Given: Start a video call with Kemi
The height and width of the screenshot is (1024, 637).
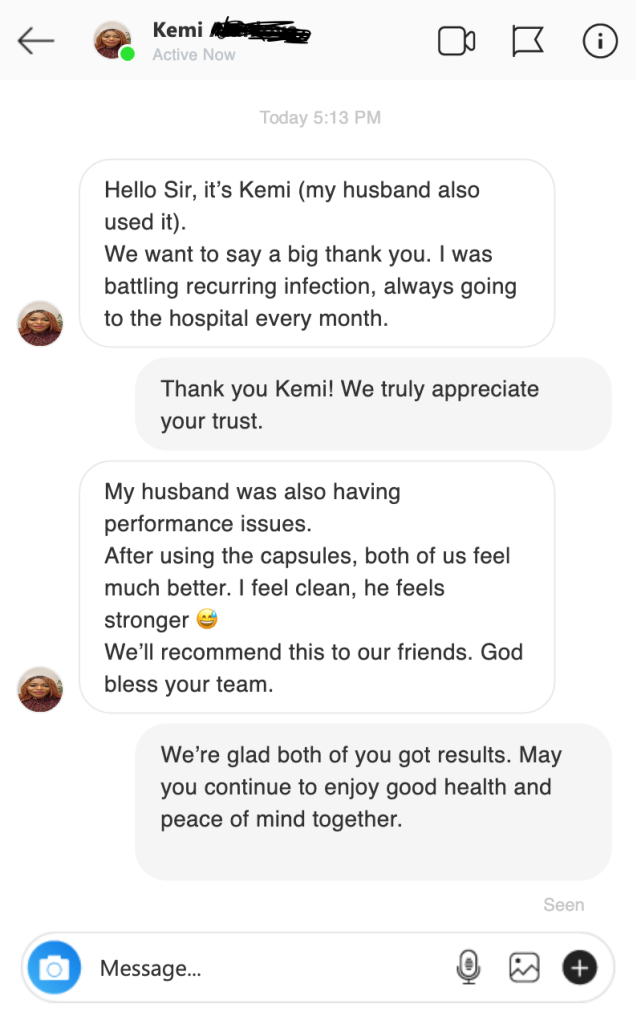Looking at the screenshot, I should (456, 40).
